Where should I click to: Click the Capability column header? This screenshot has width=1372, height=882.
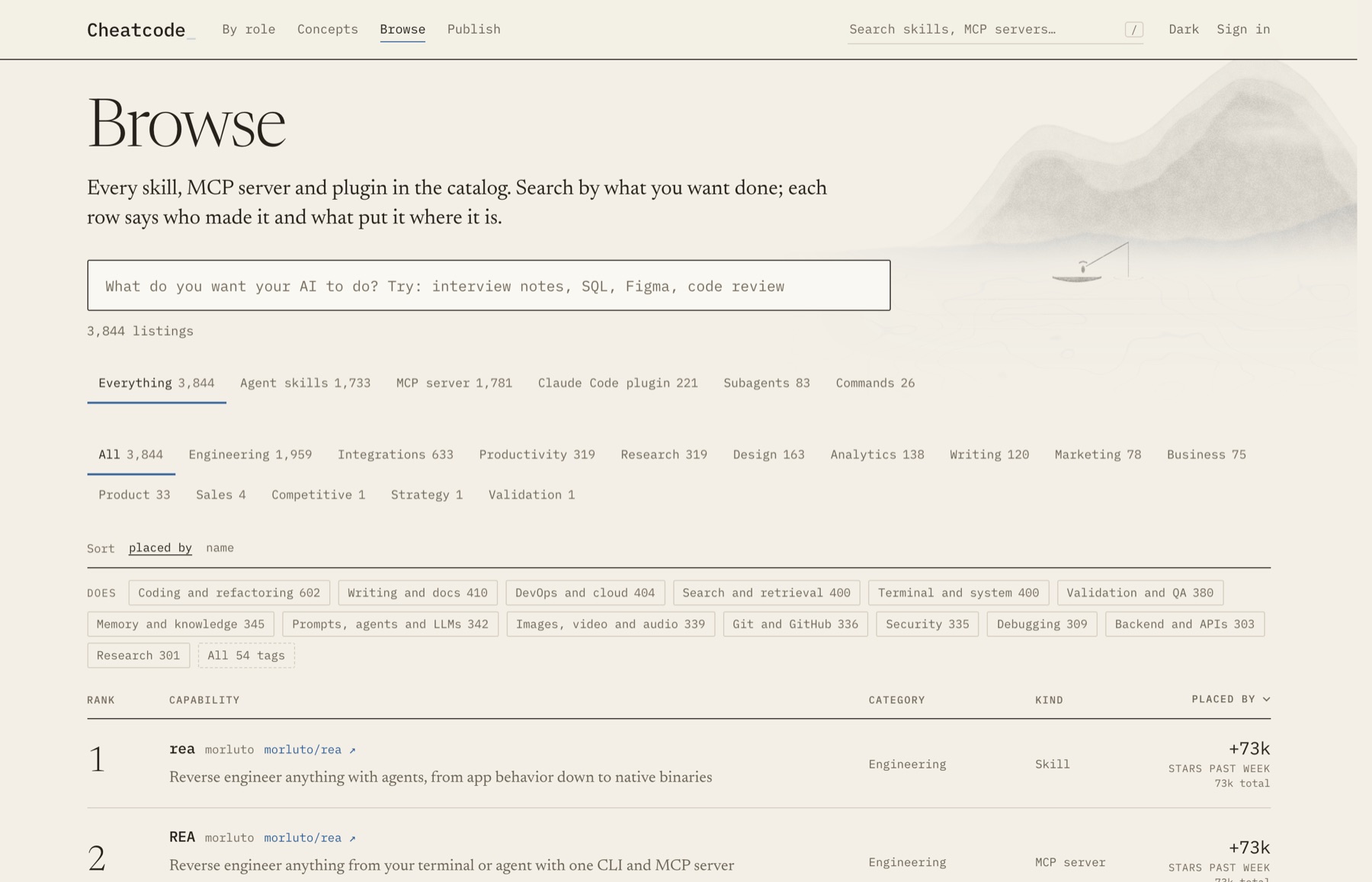[x=204, y=700]
